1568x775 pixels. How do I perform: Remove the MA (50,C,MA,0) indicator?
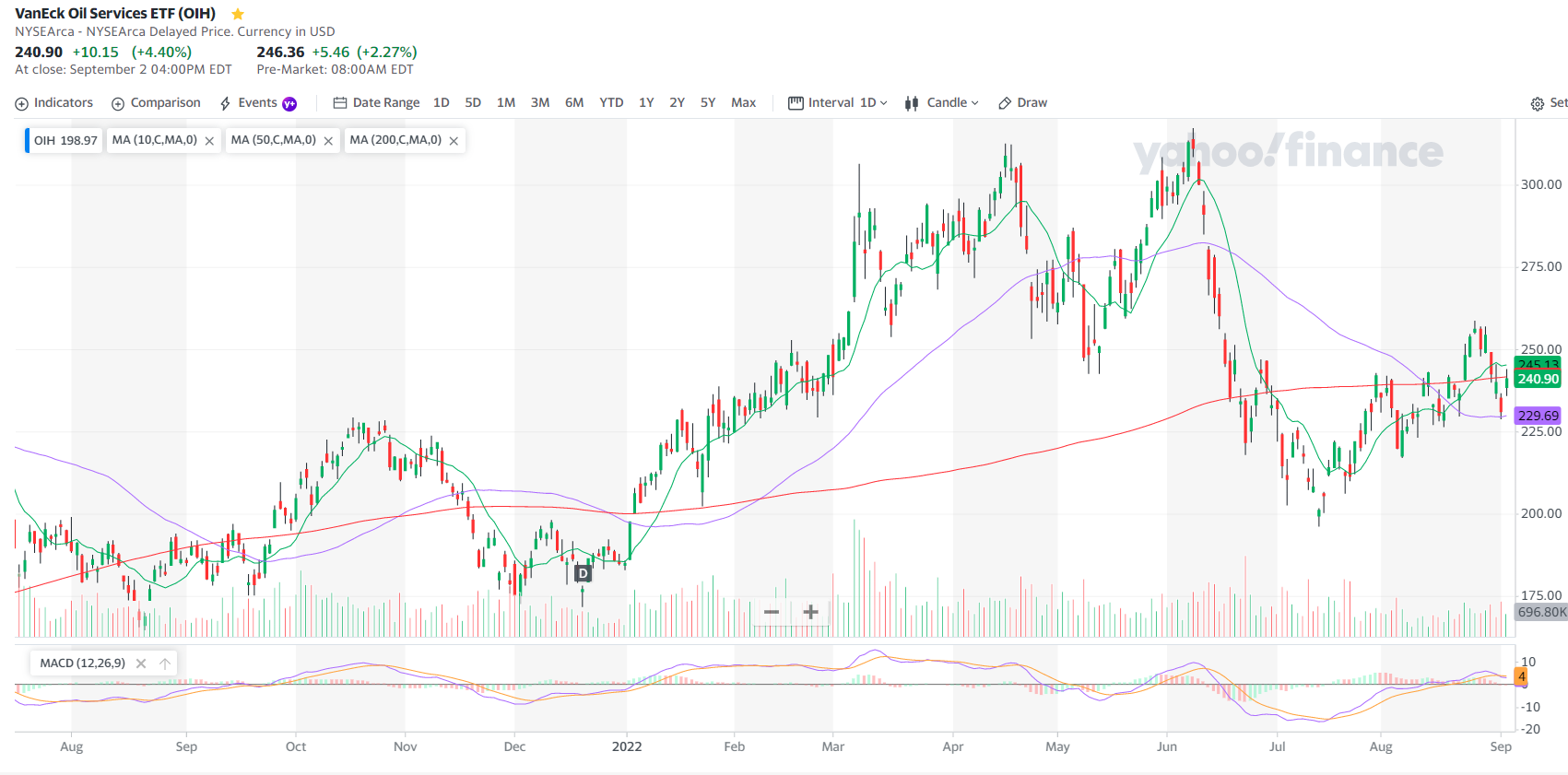[x=328, y=141]
